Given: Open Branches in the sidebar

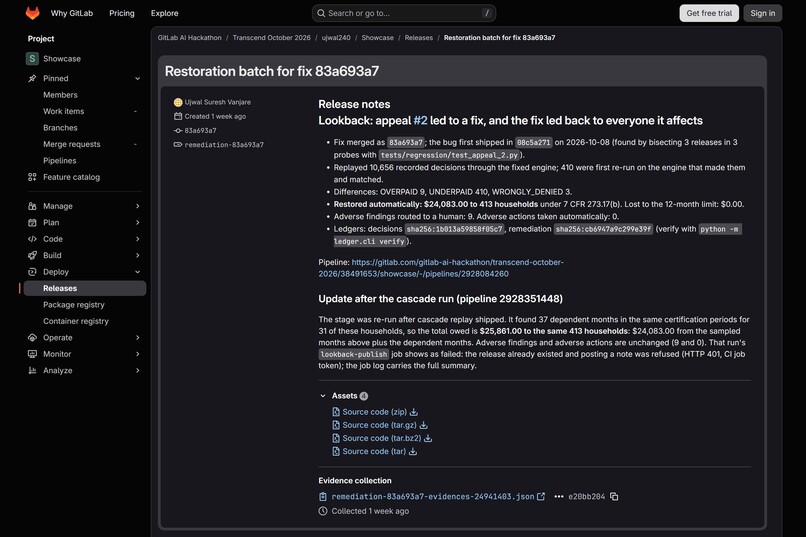Looking at the screenshot, I should point(60,128).
